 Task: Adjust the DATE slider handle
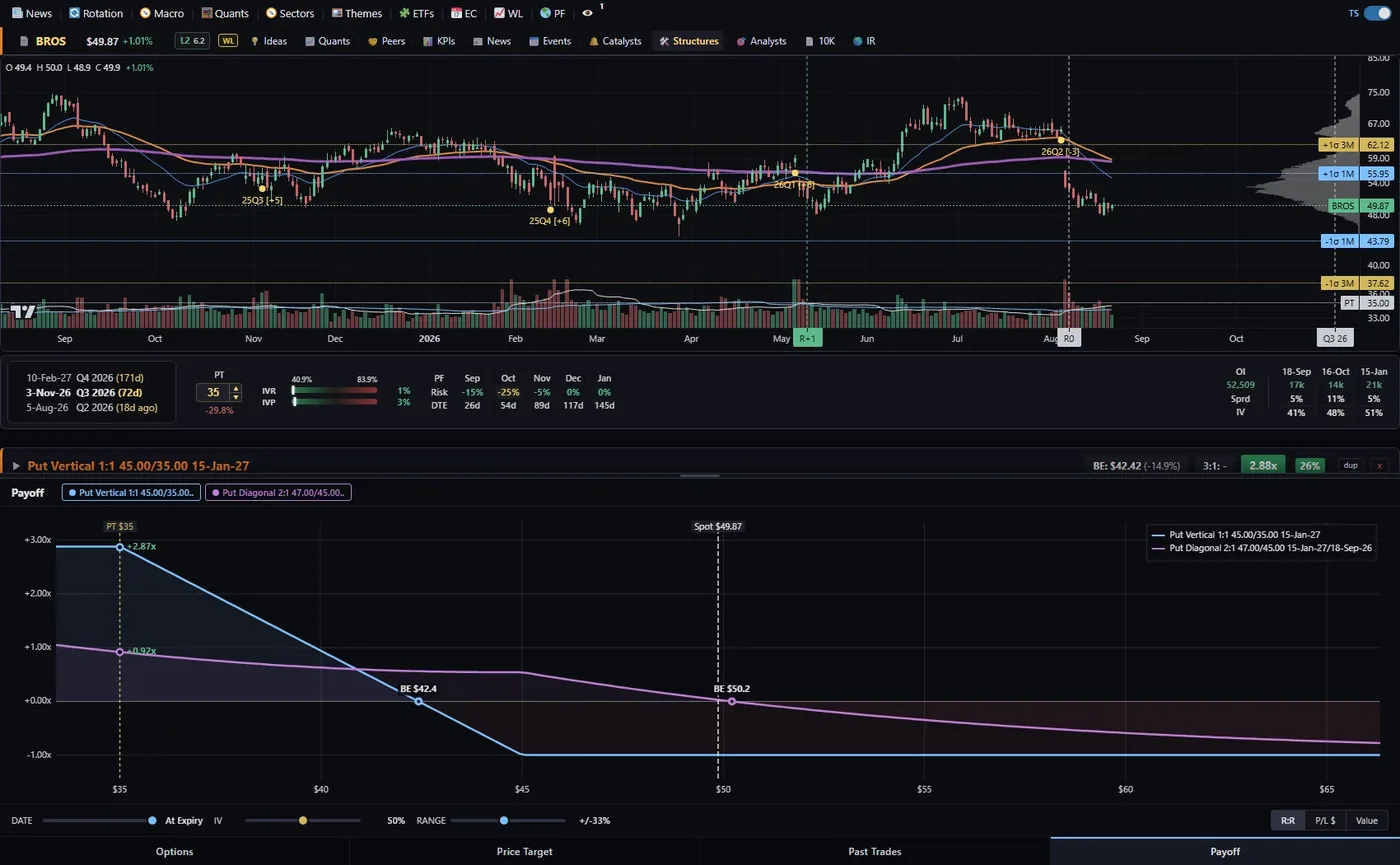152,820
